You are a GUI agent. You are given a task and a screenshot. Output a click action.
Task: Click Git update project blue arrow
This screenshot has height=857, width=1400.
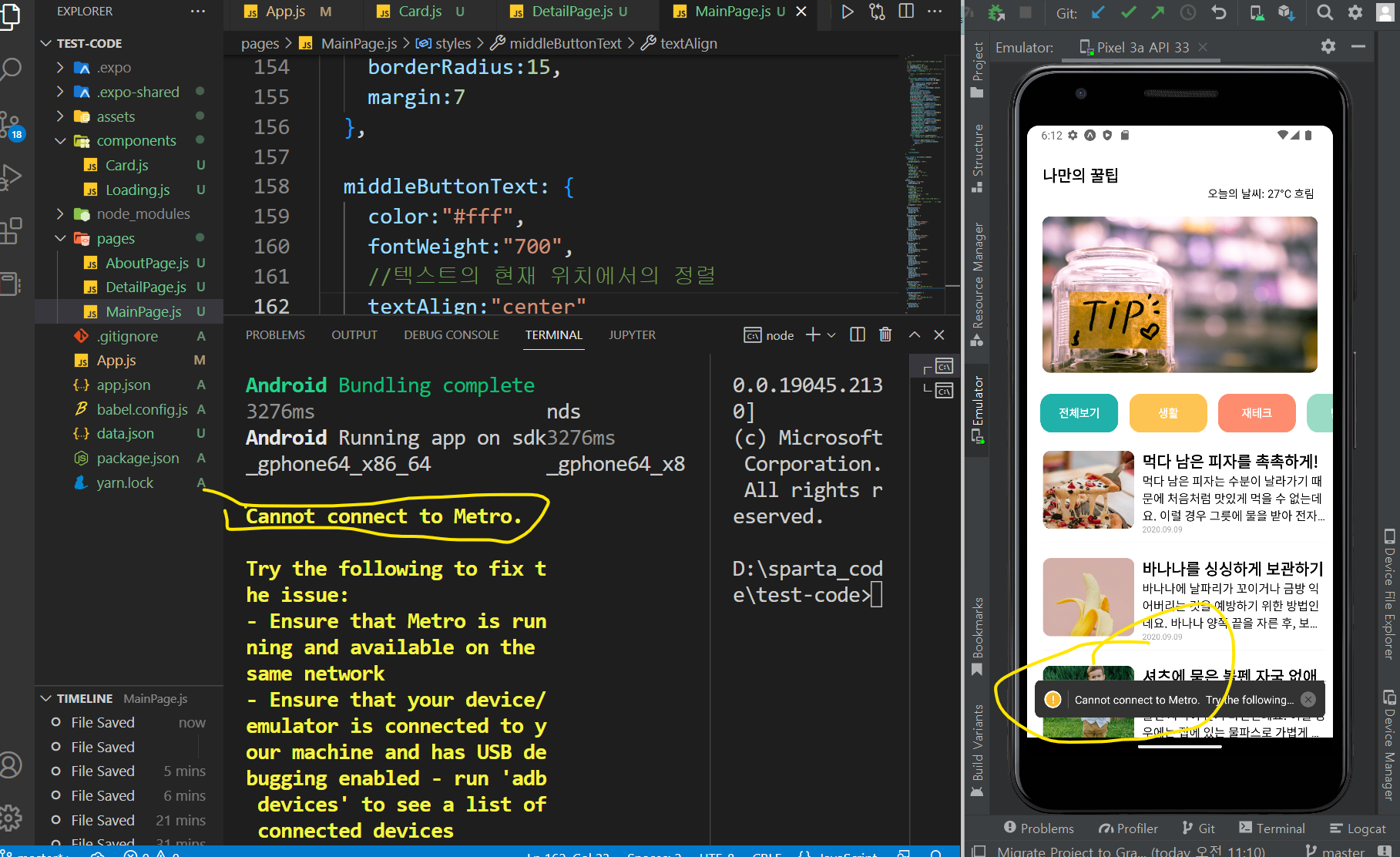1098,12
